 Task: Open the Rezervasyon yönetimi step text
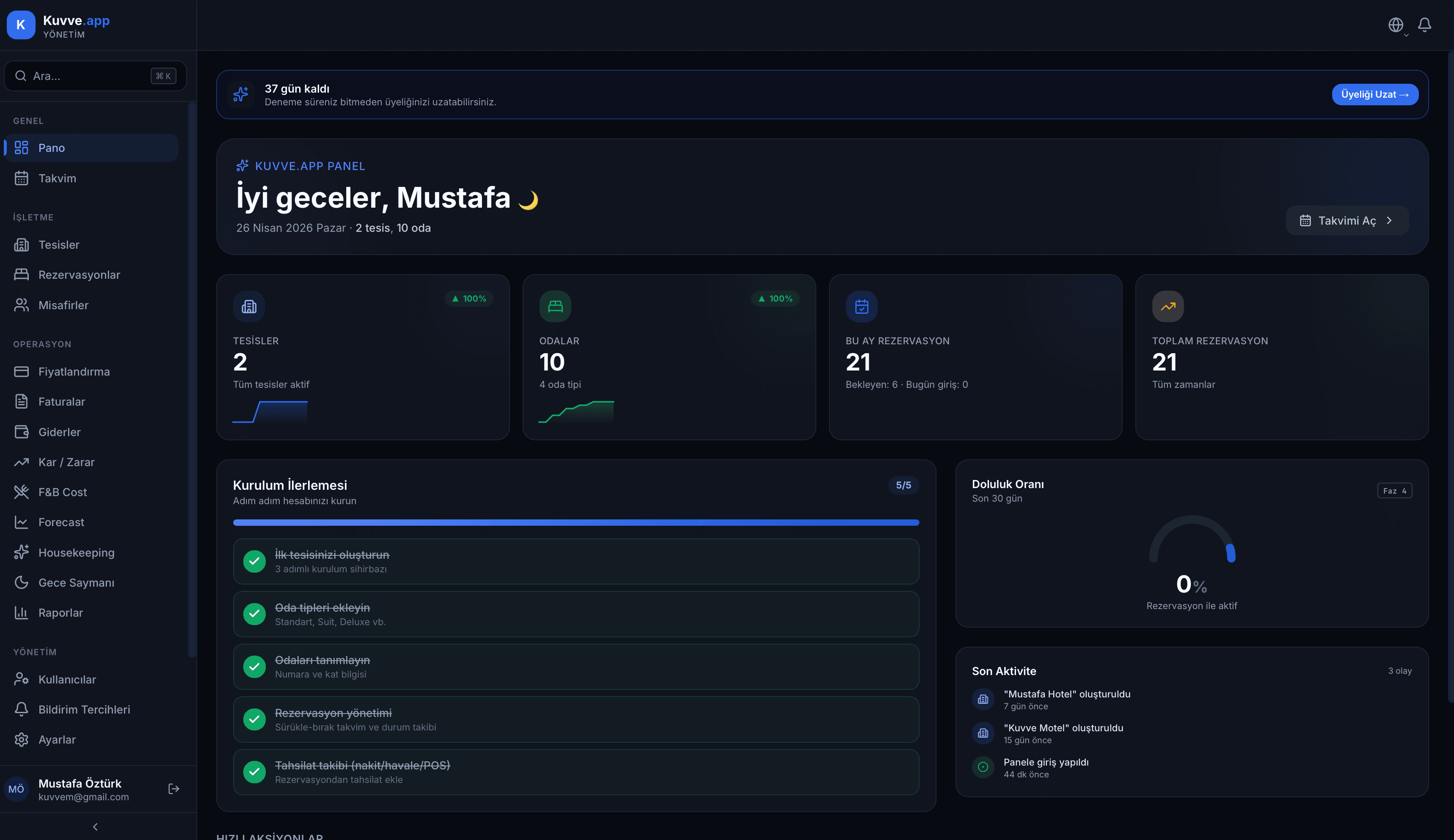coord(333,713)
